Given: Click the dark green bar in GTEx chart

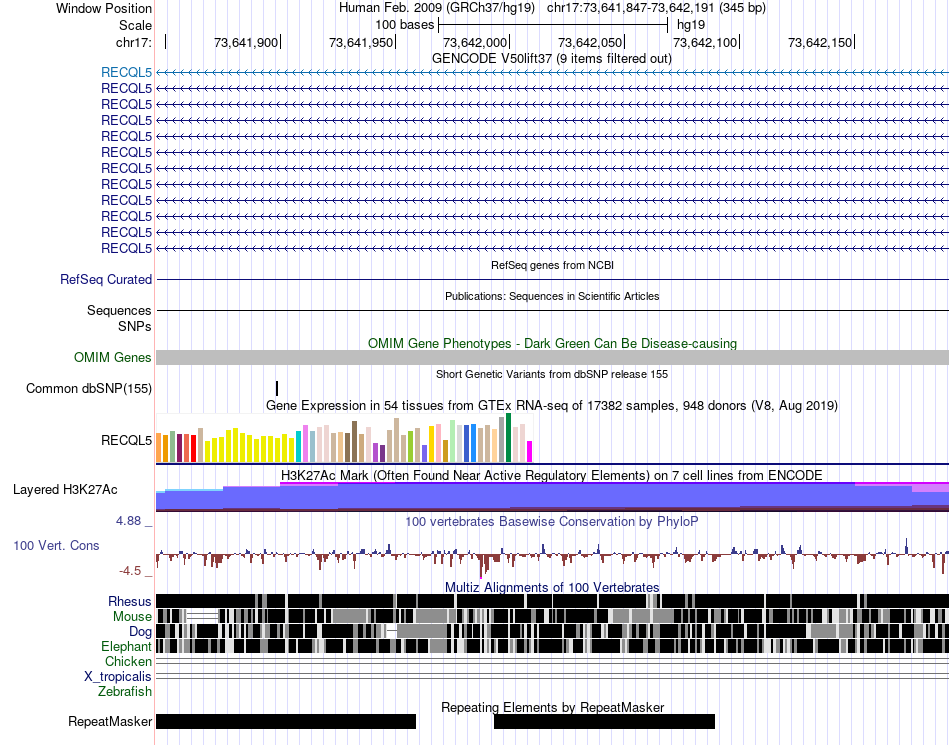Looking at the screenshot, I should (509, 438).
